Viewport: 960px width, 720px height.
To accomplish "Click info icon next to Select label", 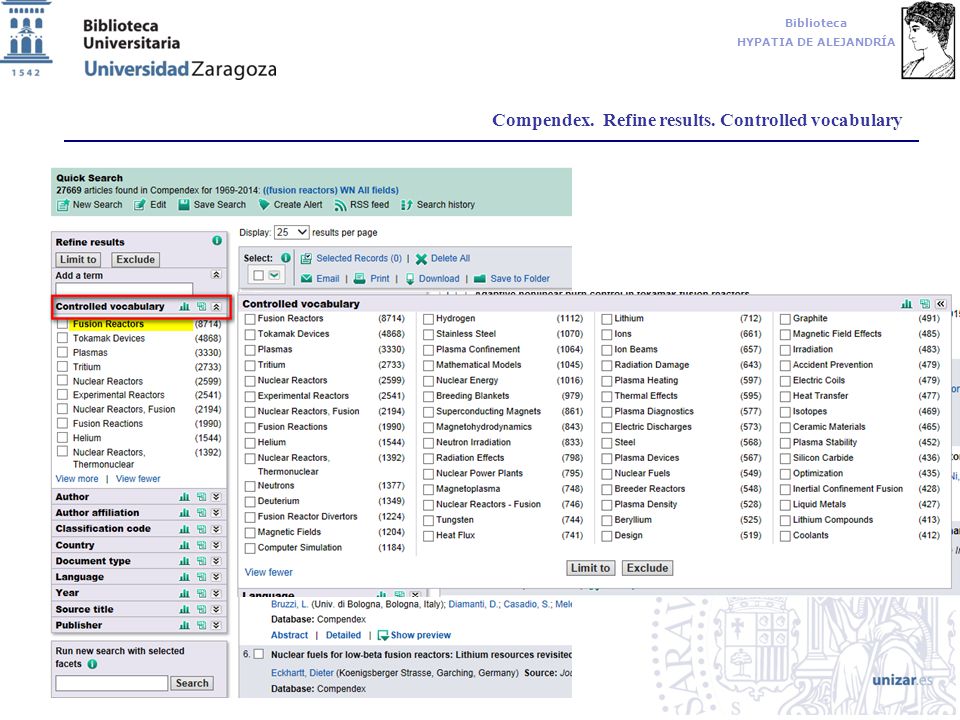I will click(x=285, y=258).
